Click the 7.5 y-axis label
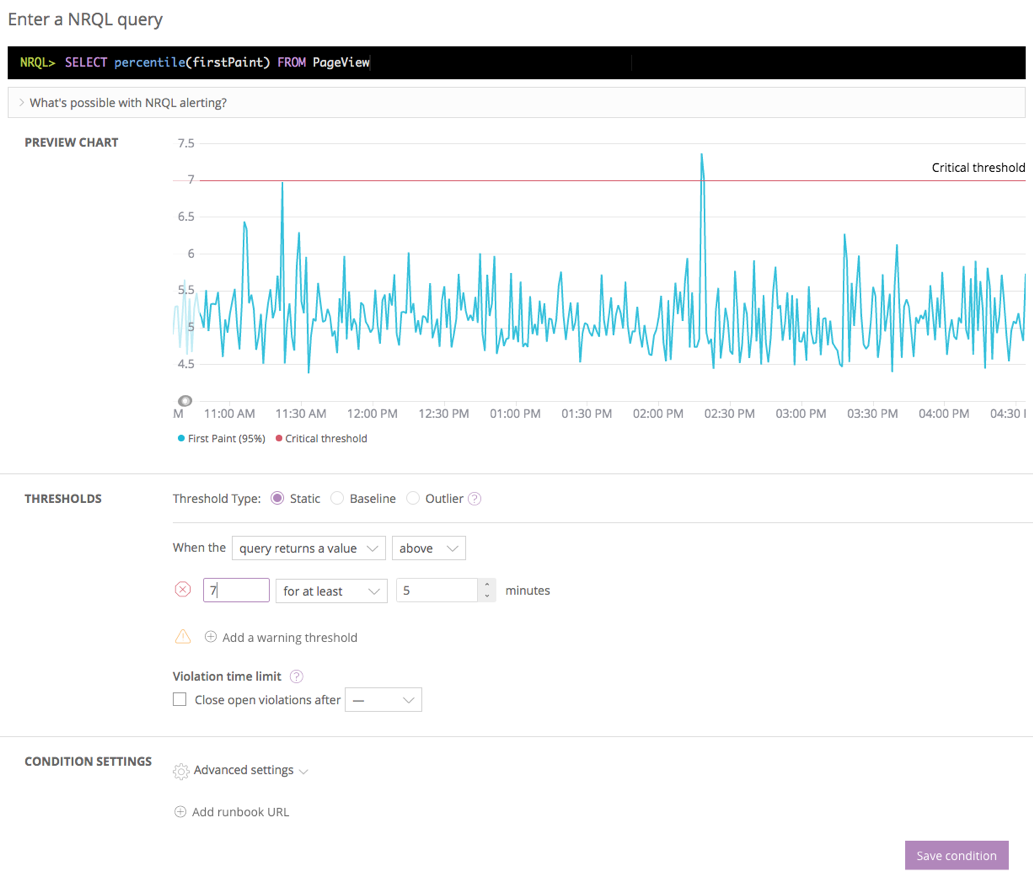Image resolution: width=1033 pixels, height=874 pixels. pyautogui.click(x=186, y=143)
